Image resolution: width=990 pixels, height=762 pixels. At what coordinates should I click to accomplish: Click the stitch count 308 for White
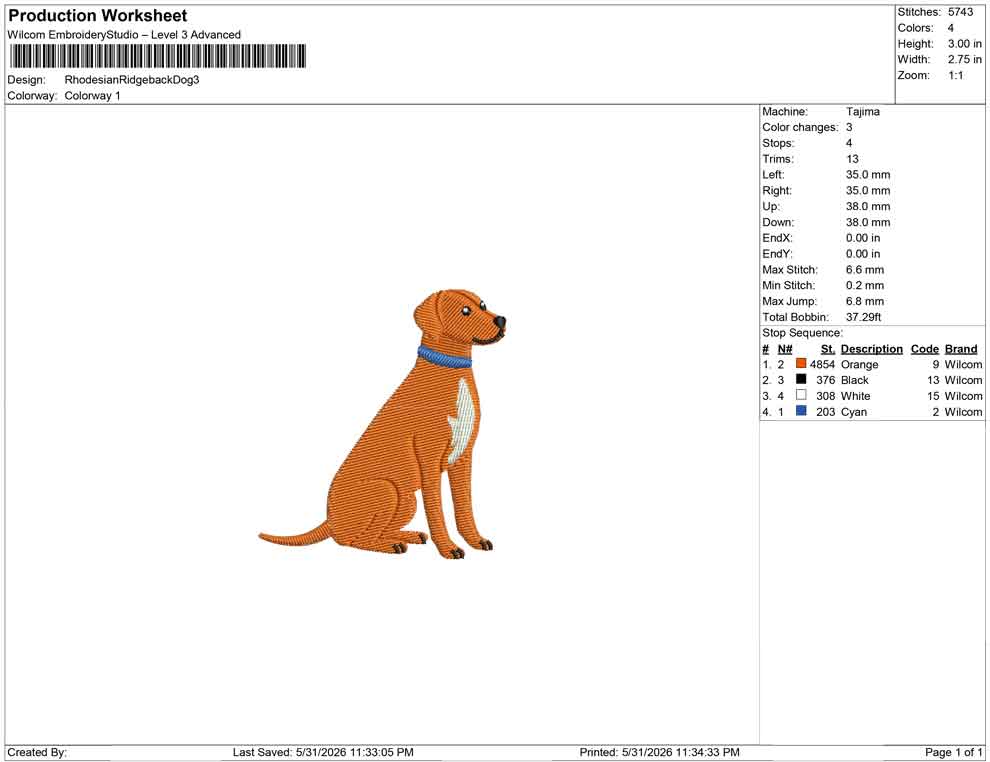tap(825, 396)
